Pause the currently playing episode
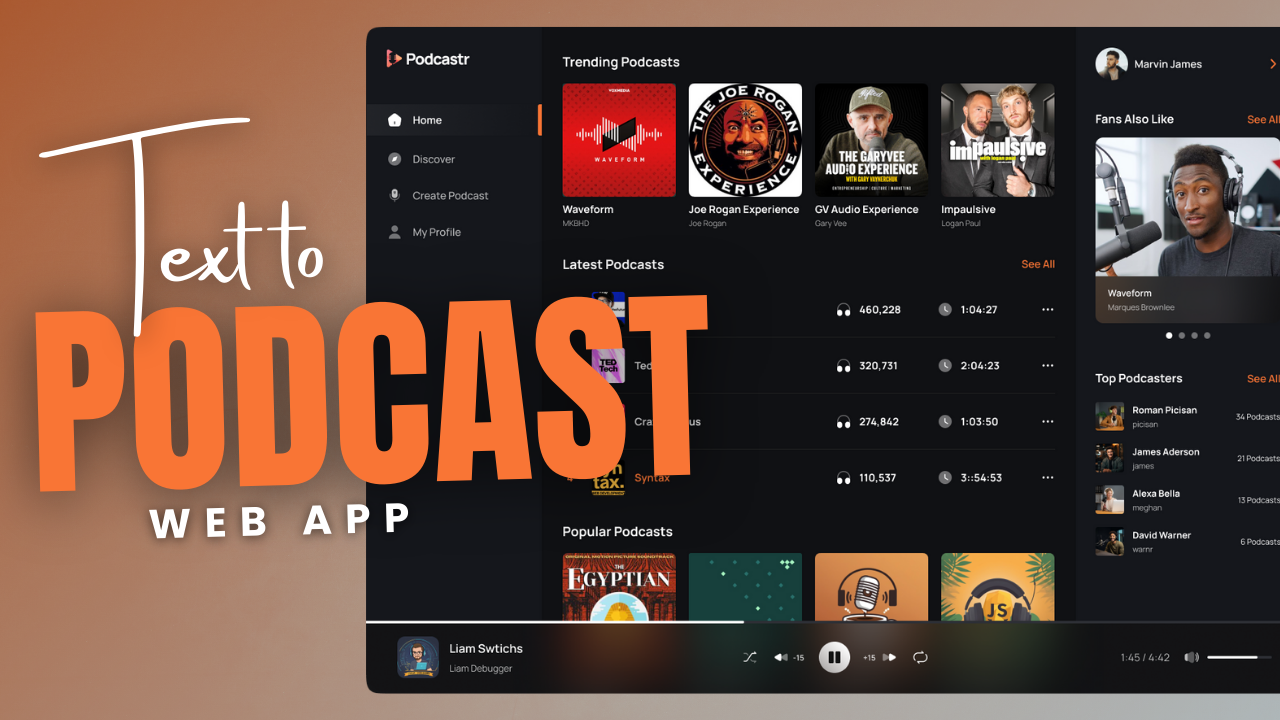1280x720 pixels. [834, 657]
